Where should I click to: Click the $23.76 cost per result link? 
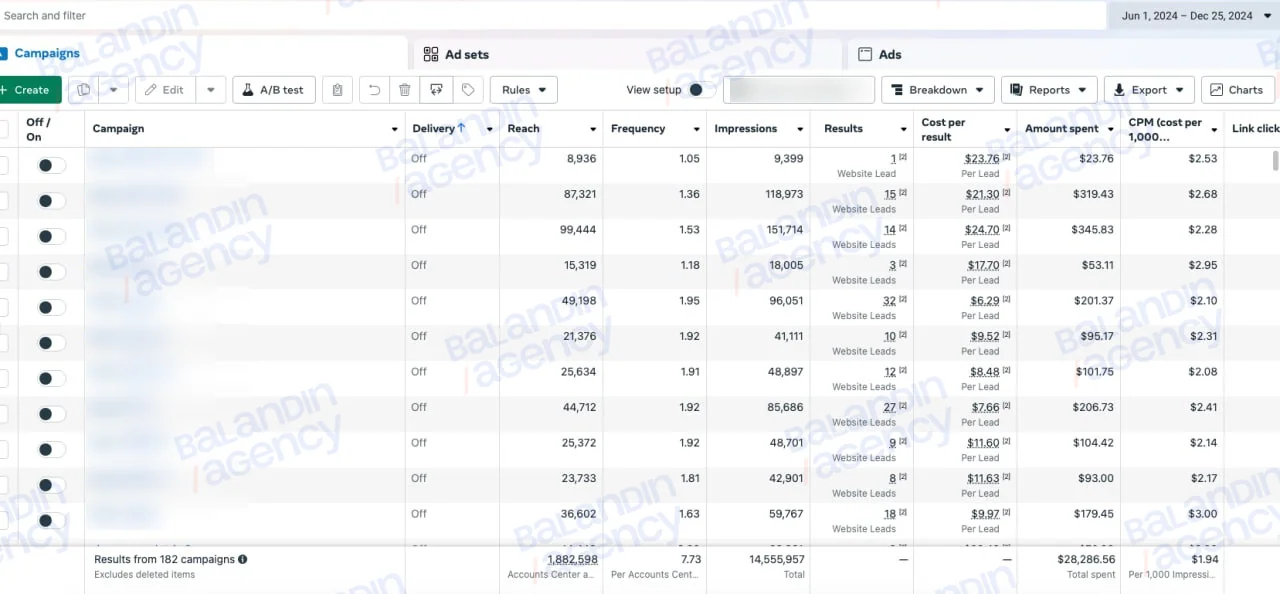[x=982, y=159]
